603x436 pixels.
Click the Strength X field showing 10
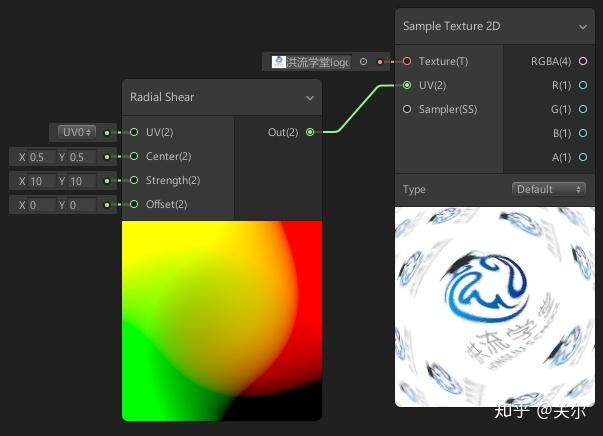click(x=42, y=181)
